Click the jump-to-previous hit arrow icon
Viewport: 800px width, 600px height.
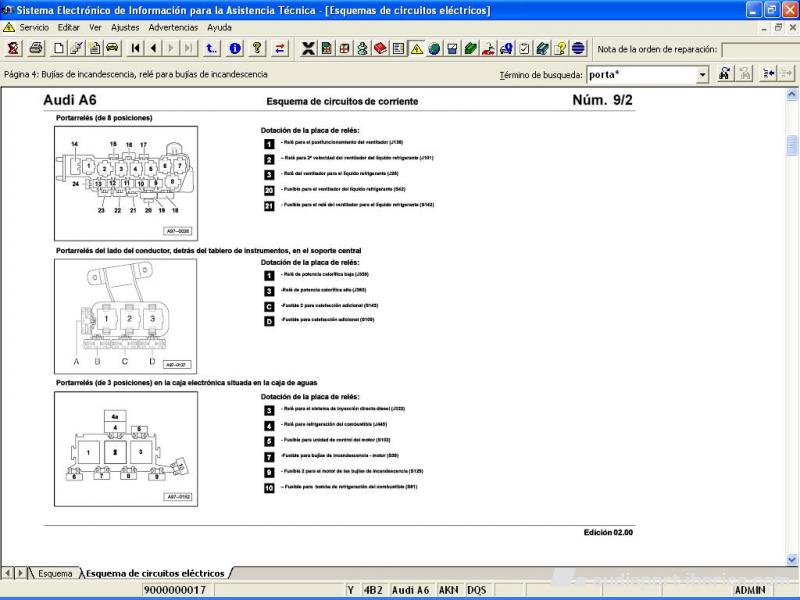tap(768, 74)
